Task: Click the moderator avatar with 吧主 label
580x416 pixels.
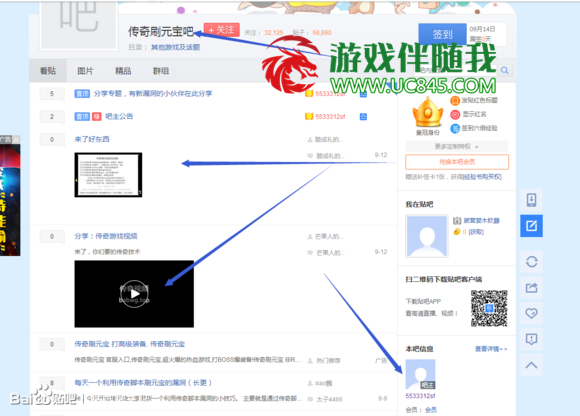Action: point(420,374)
